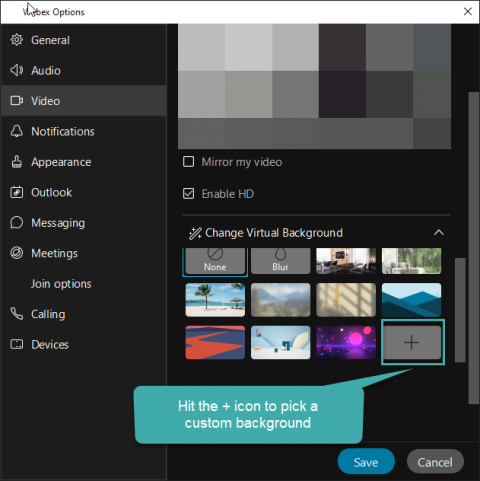Click the virtual background list scrollbar

pyautogui.click(x=460, y=310)
